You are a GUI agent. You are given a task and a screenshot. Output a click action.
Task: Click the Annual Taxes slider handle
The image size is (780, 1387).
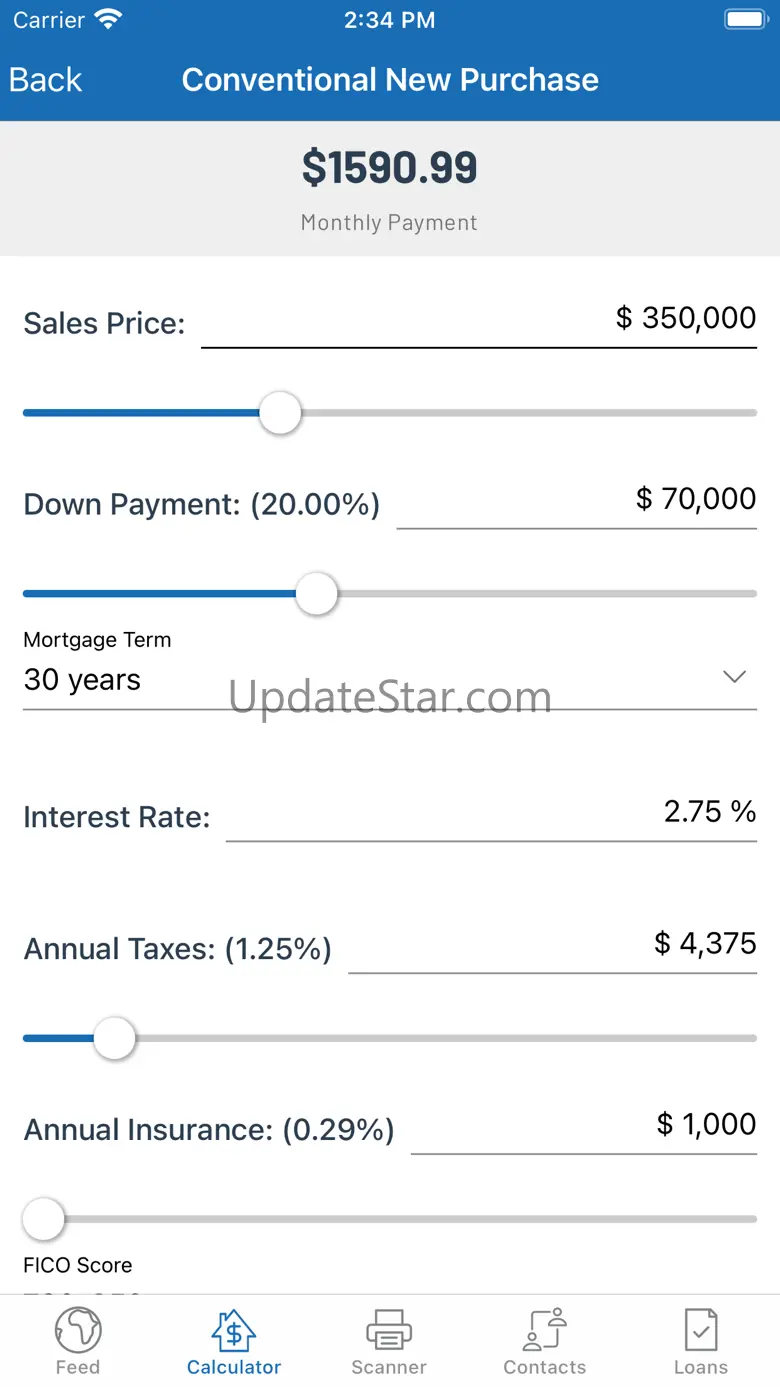tap(115, 1038)
